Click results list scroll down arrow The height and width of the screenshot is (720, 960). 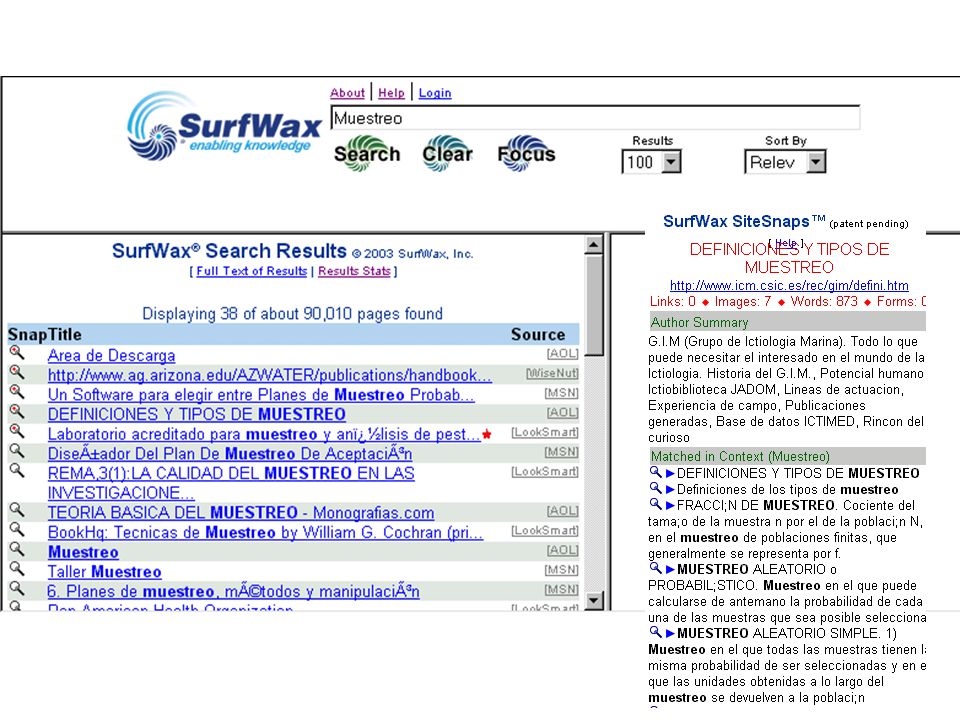593,600
